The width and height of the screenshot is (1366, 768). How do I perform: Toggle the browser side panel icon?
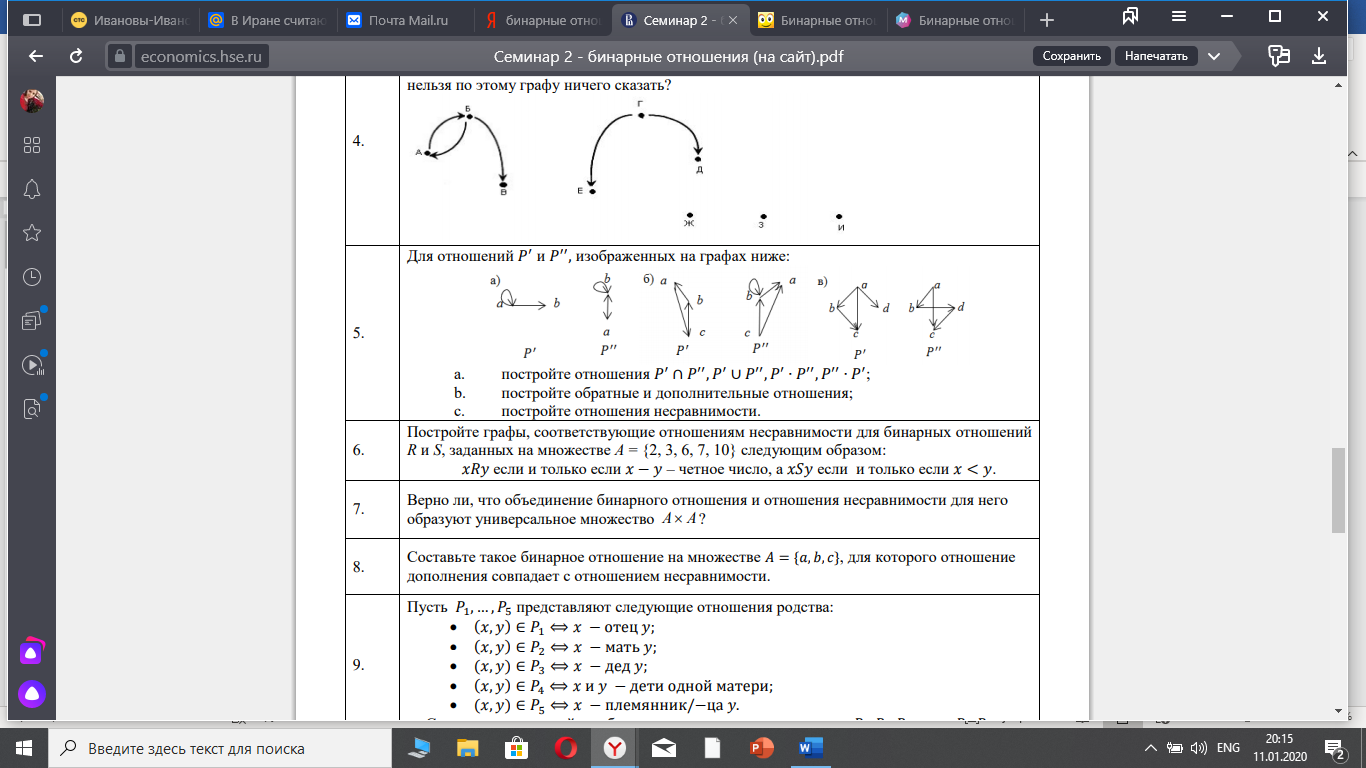click(31, 19)
